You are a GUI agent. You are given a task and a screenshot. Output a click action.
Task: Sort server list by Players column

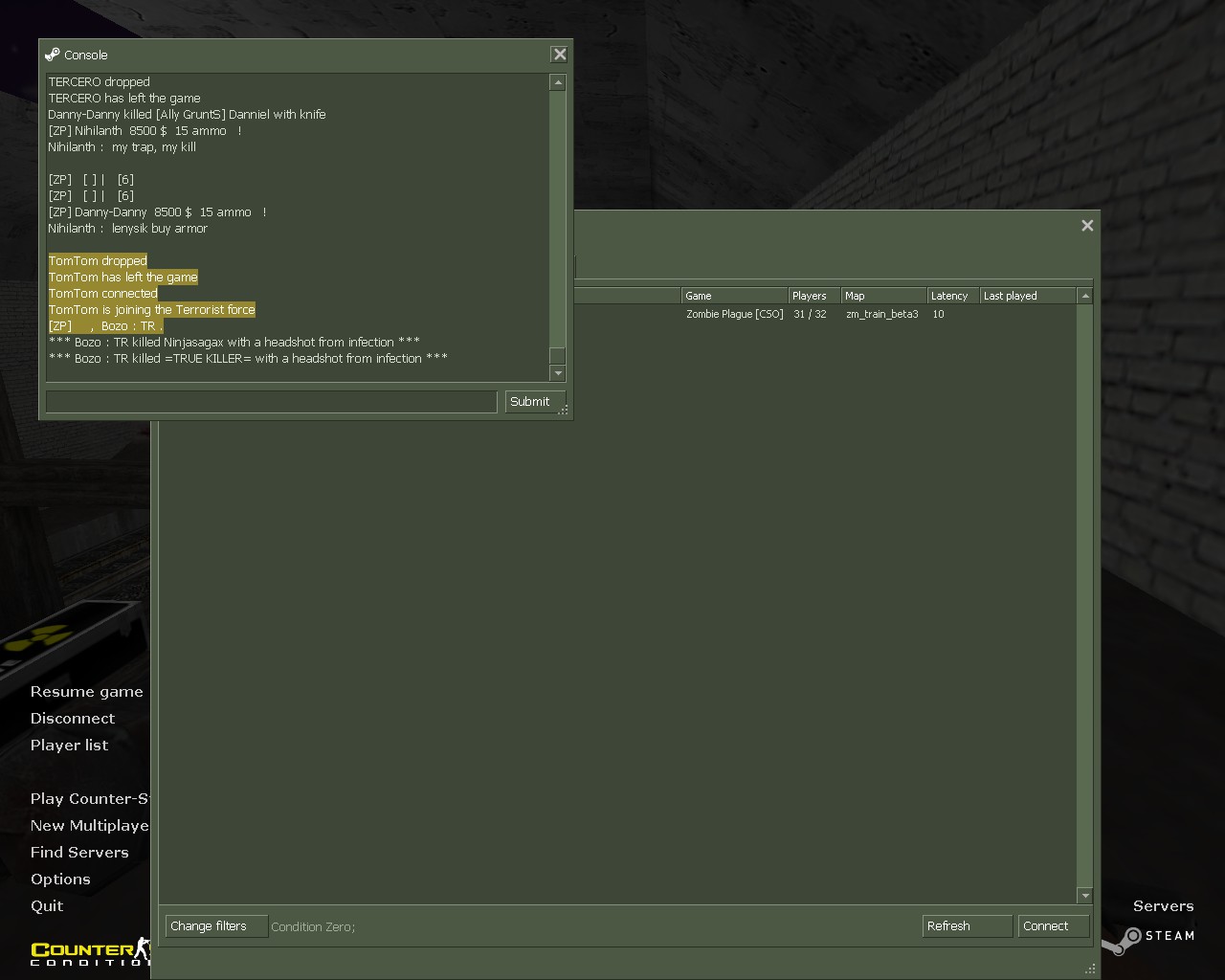[813, 296]
